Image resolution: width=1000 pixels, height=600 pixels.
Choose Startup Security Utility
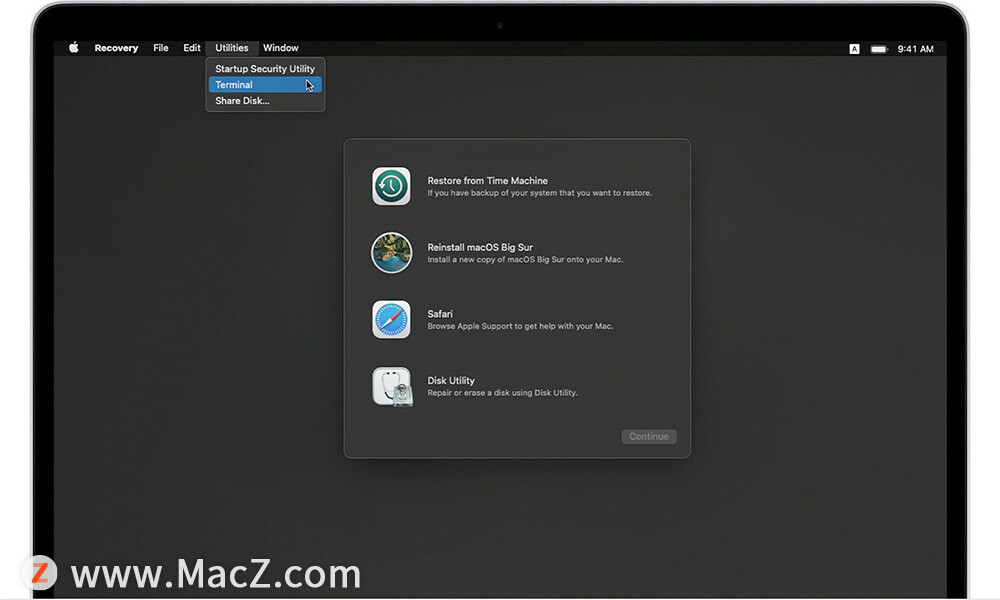[265, 69]
